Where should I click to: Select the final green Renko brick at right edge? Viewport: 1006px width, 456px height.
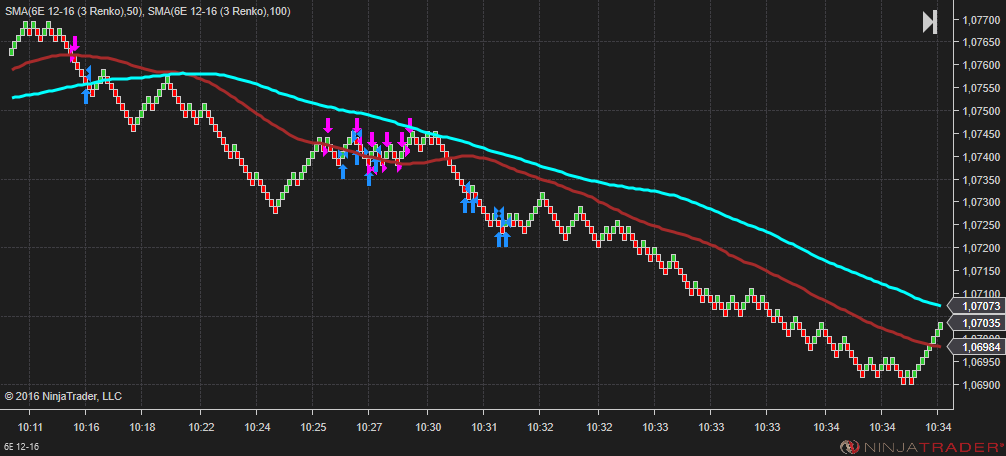[940, 326]
